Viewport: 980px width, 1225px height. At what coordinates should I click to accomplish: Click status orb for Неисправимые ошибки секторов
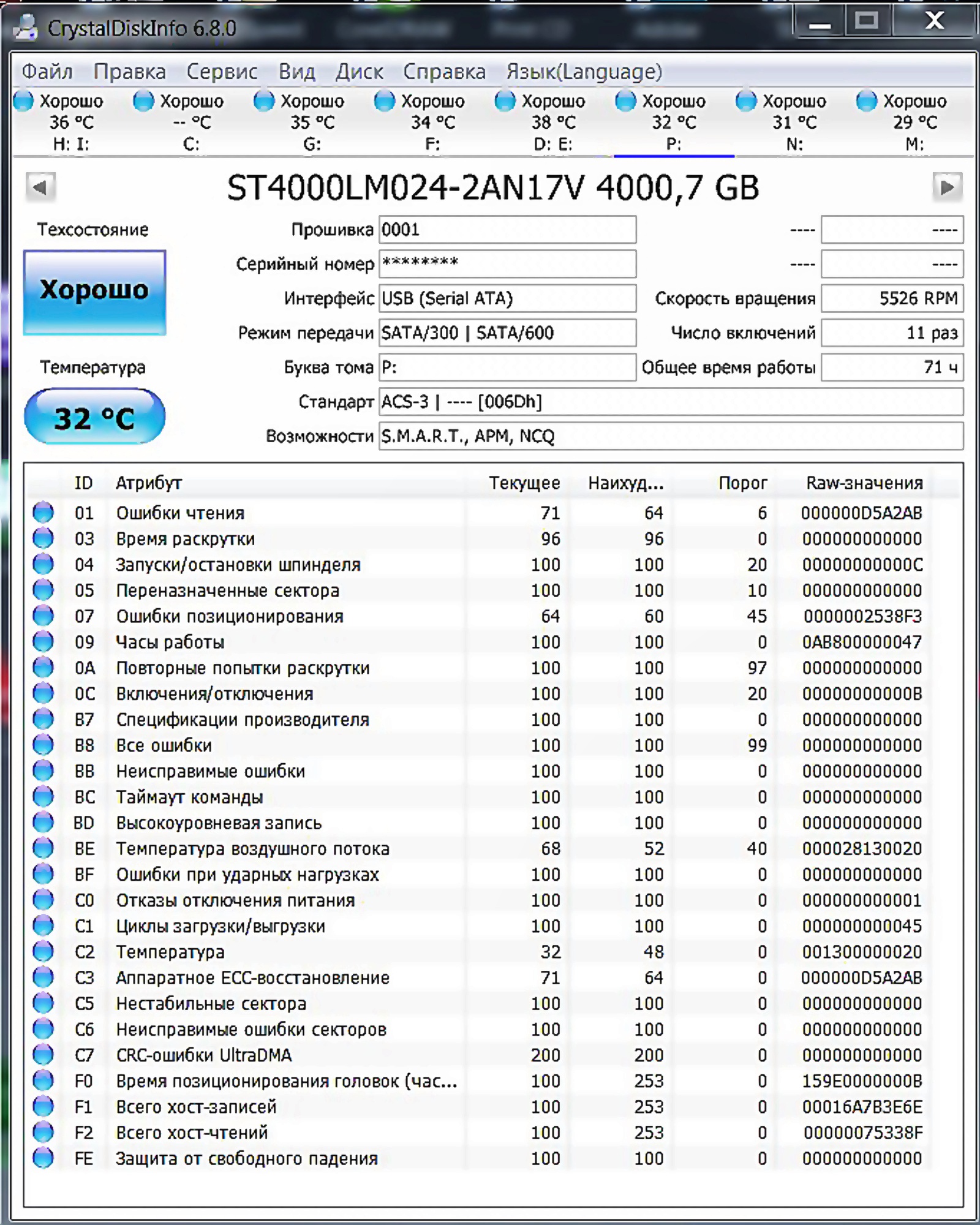pyautogui.click(x=43, y=1028)
